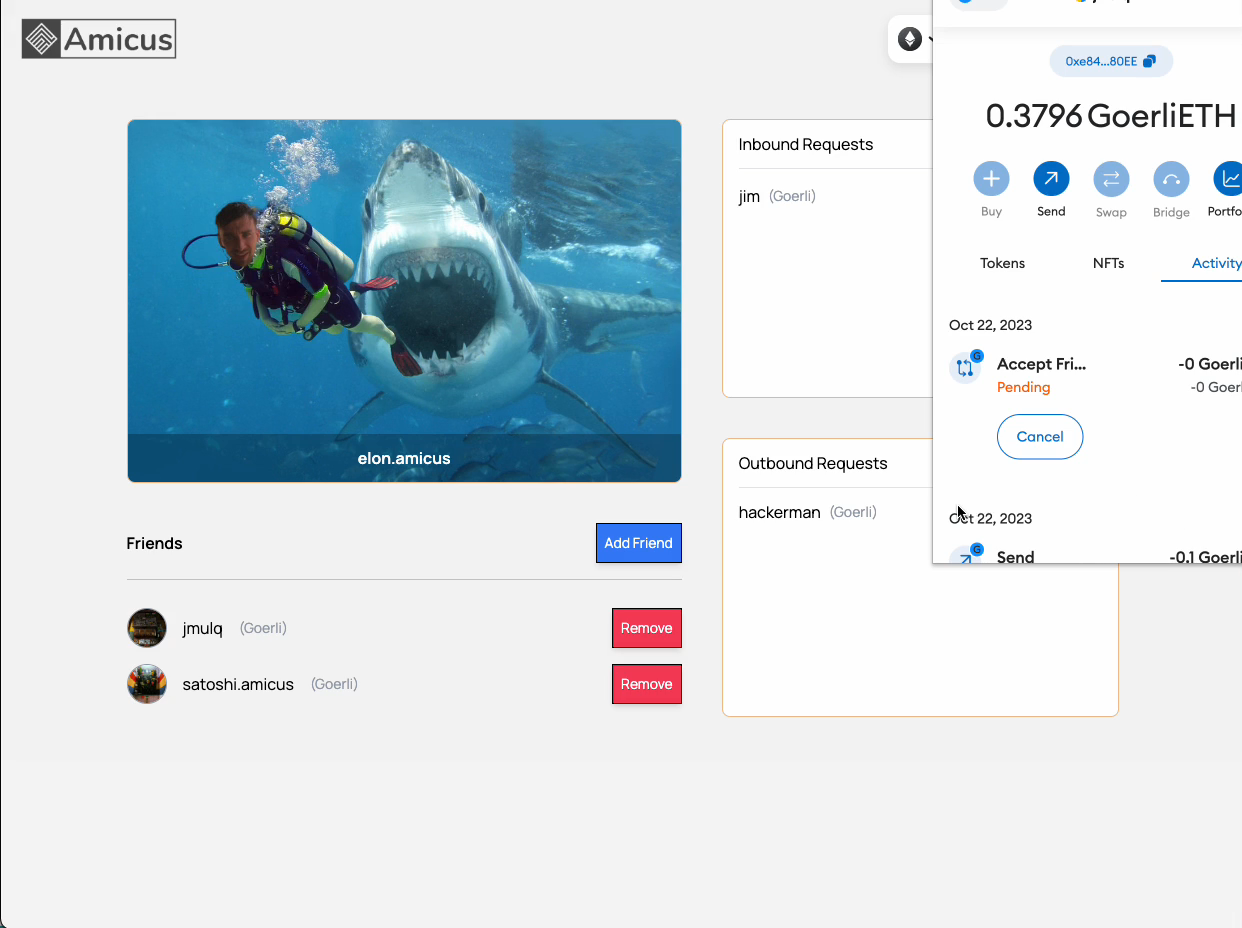Image resolution: width=1242 pixels, height=928 pixels.
Task: Click the Amicus logo
Action: (x=99, y=39)
